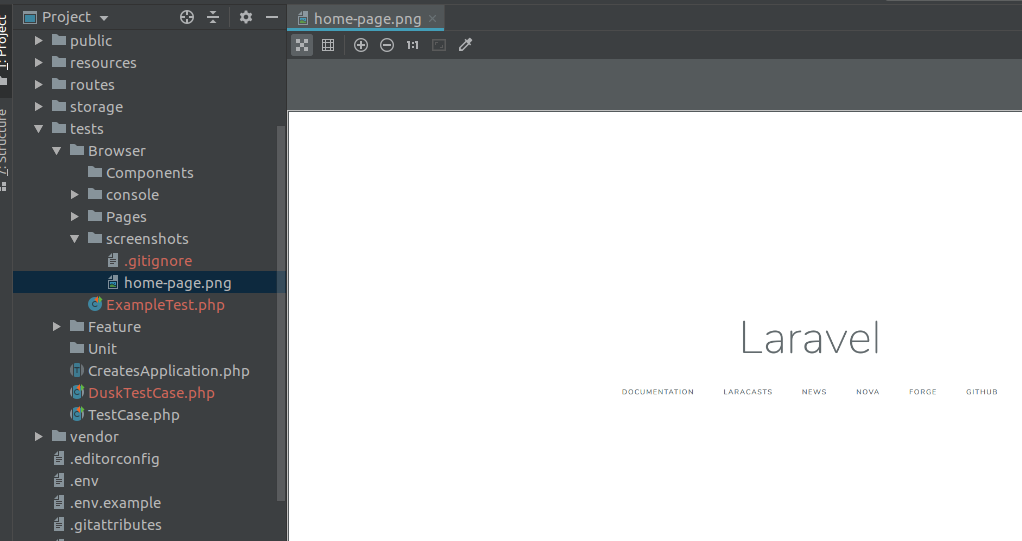Click NEWS text in preview image
Viewport: 1022px width, 541px height.
(814, 392)
